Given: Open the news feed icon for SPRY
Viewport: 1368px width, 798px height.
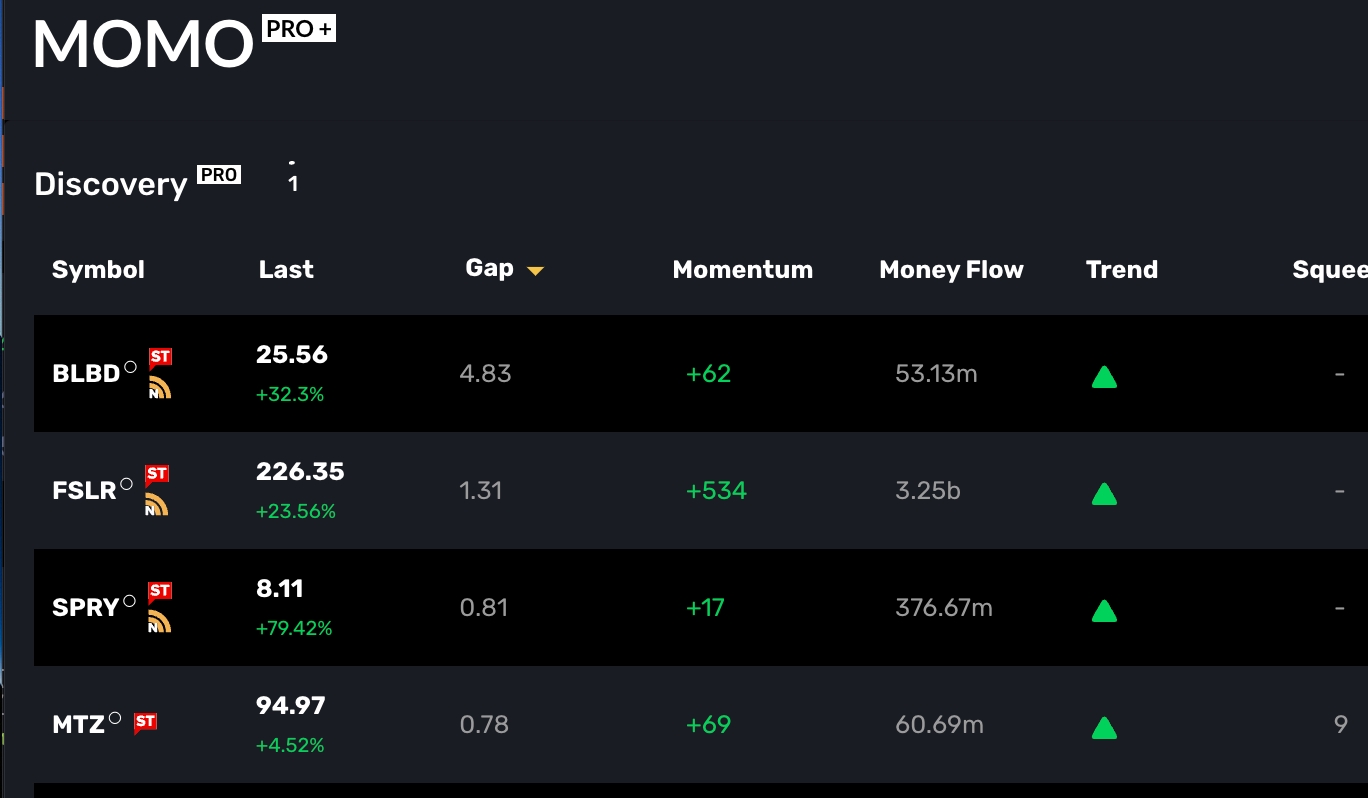Looking at the screenshot, I should pos(160,621).
